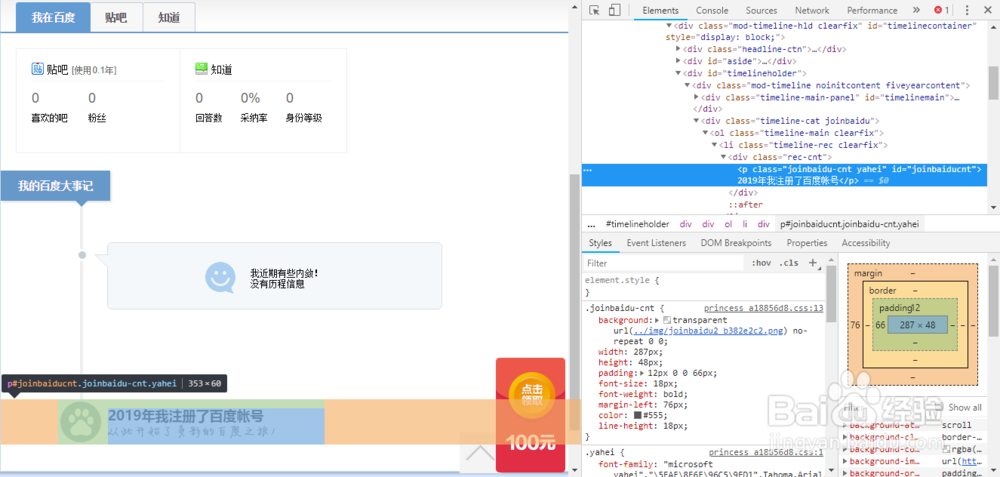Click the back-to-top arrow on page
Image resolution: width=1000 pixels, height=477 pixels.
[478, 453]
